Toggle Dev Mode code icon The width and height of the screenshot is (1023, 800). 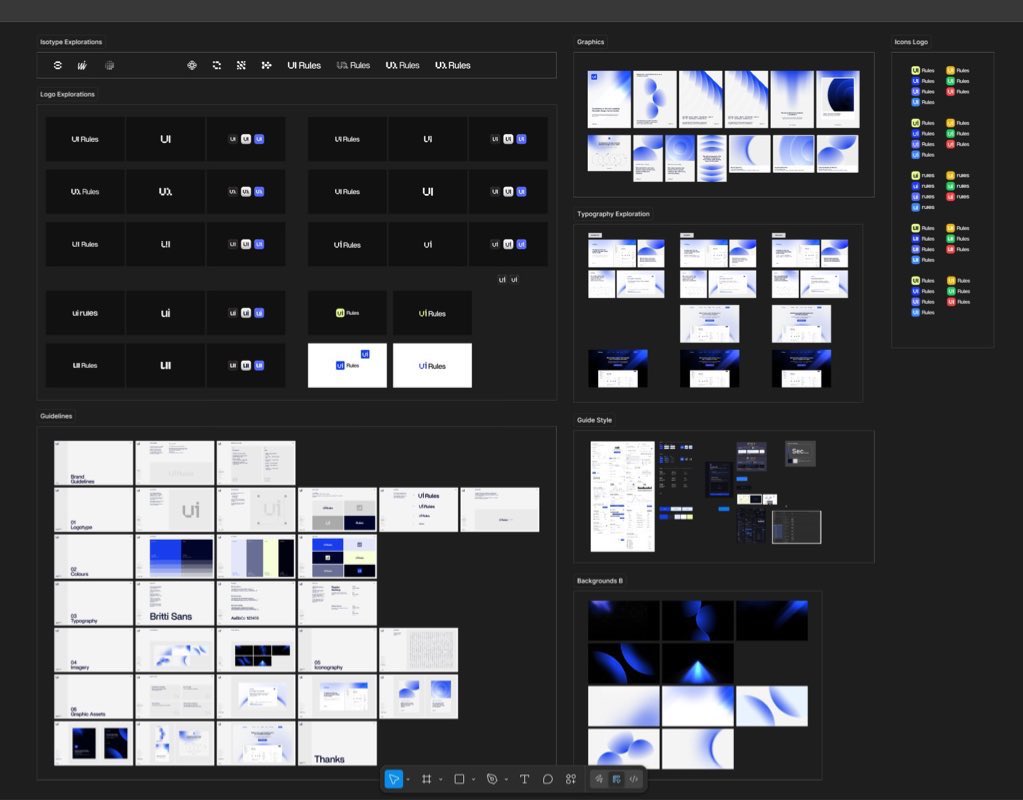tap(634, 779)
